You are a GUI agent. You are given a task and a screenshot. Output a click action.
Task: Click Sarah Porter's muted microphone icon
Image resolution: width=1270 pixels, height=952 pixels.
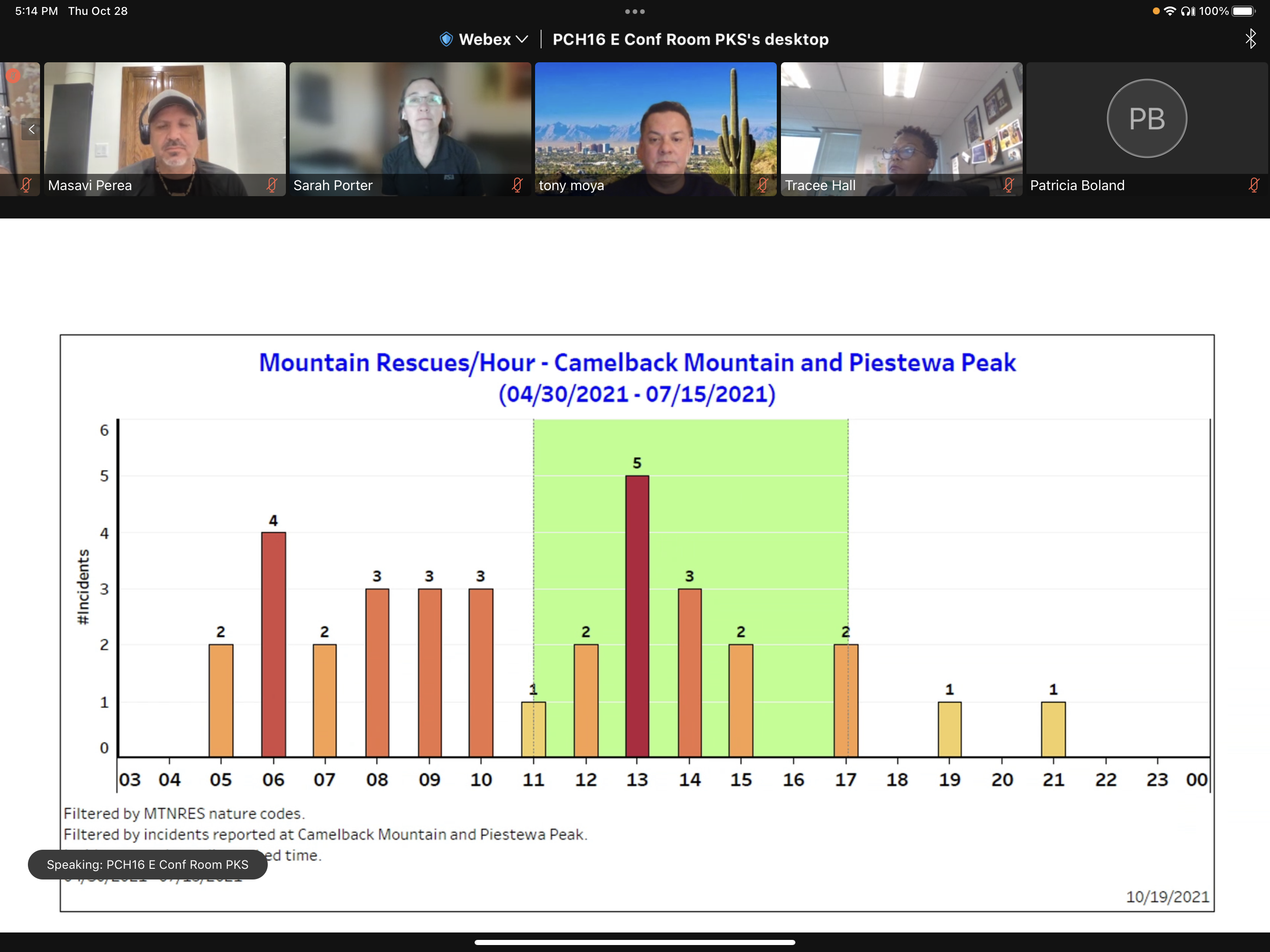[517, 185]
